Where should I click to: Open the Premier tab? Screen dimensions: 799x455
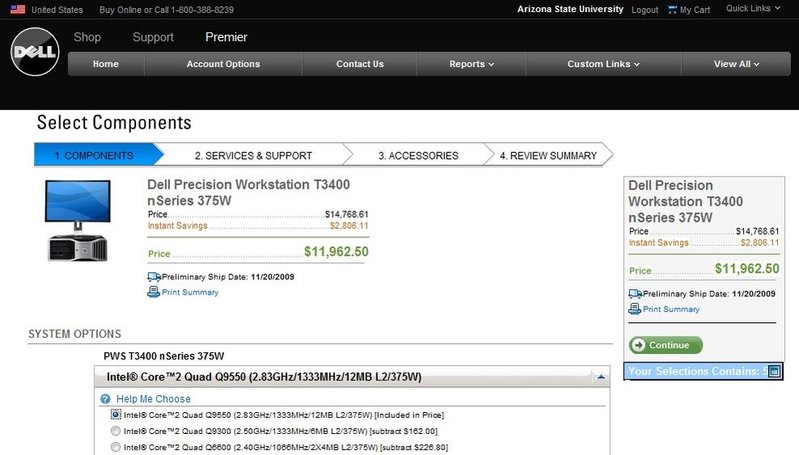[x=226, y=37]
